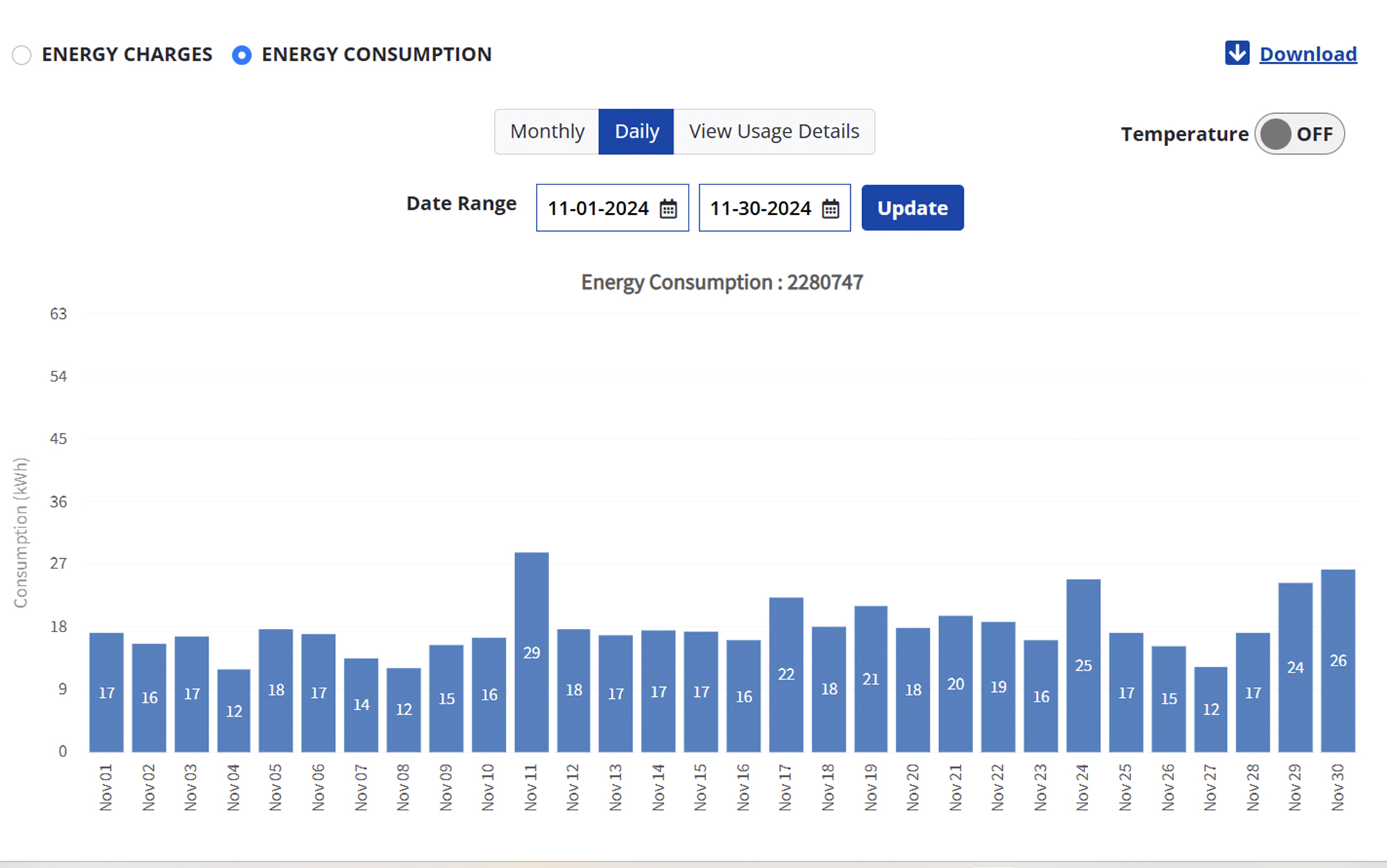Open the View Usage Details tab
This screenshot has width=1387, height=868.
pos(773,132)
